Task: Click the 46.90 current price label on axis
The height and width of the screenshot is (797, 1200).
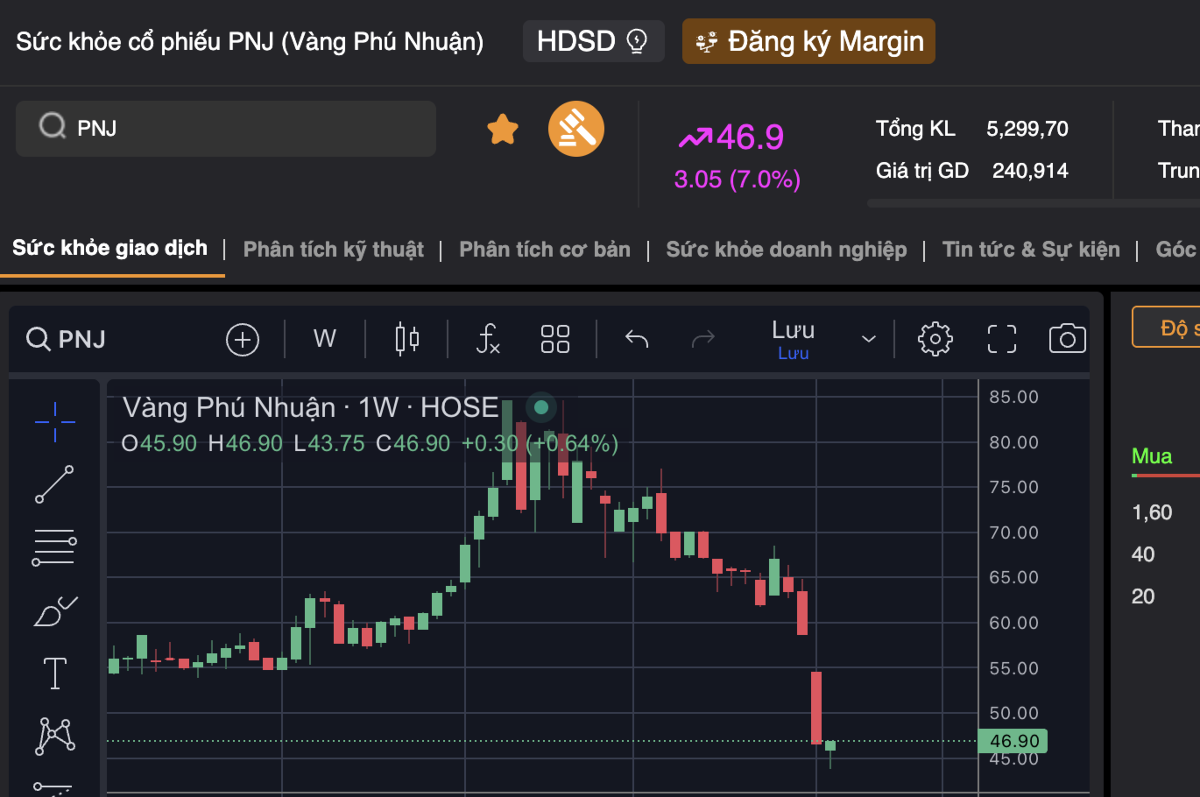Action: point(1011,741)
